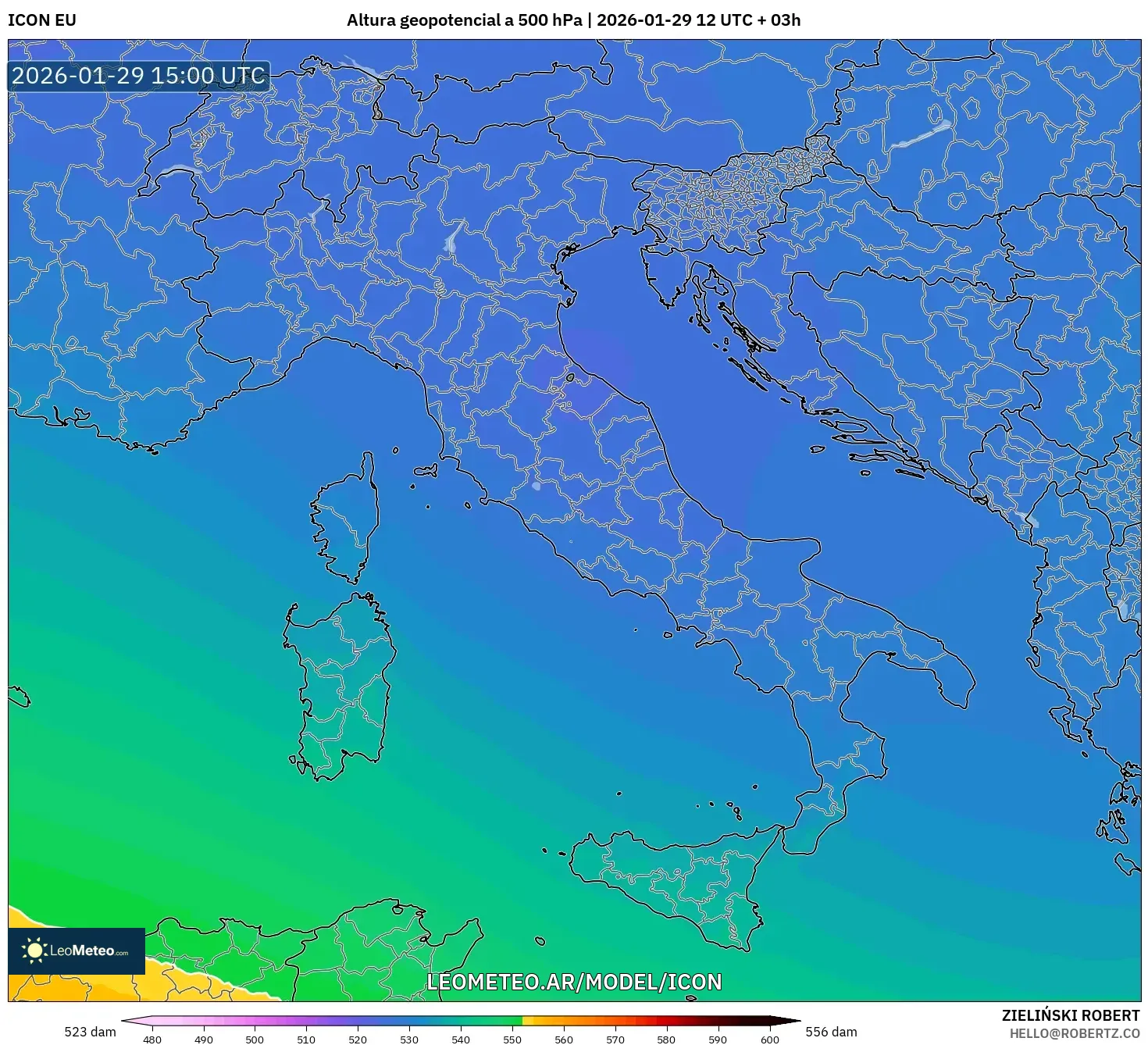Click the LeoMeteo sun logo icon

point(34,950)
